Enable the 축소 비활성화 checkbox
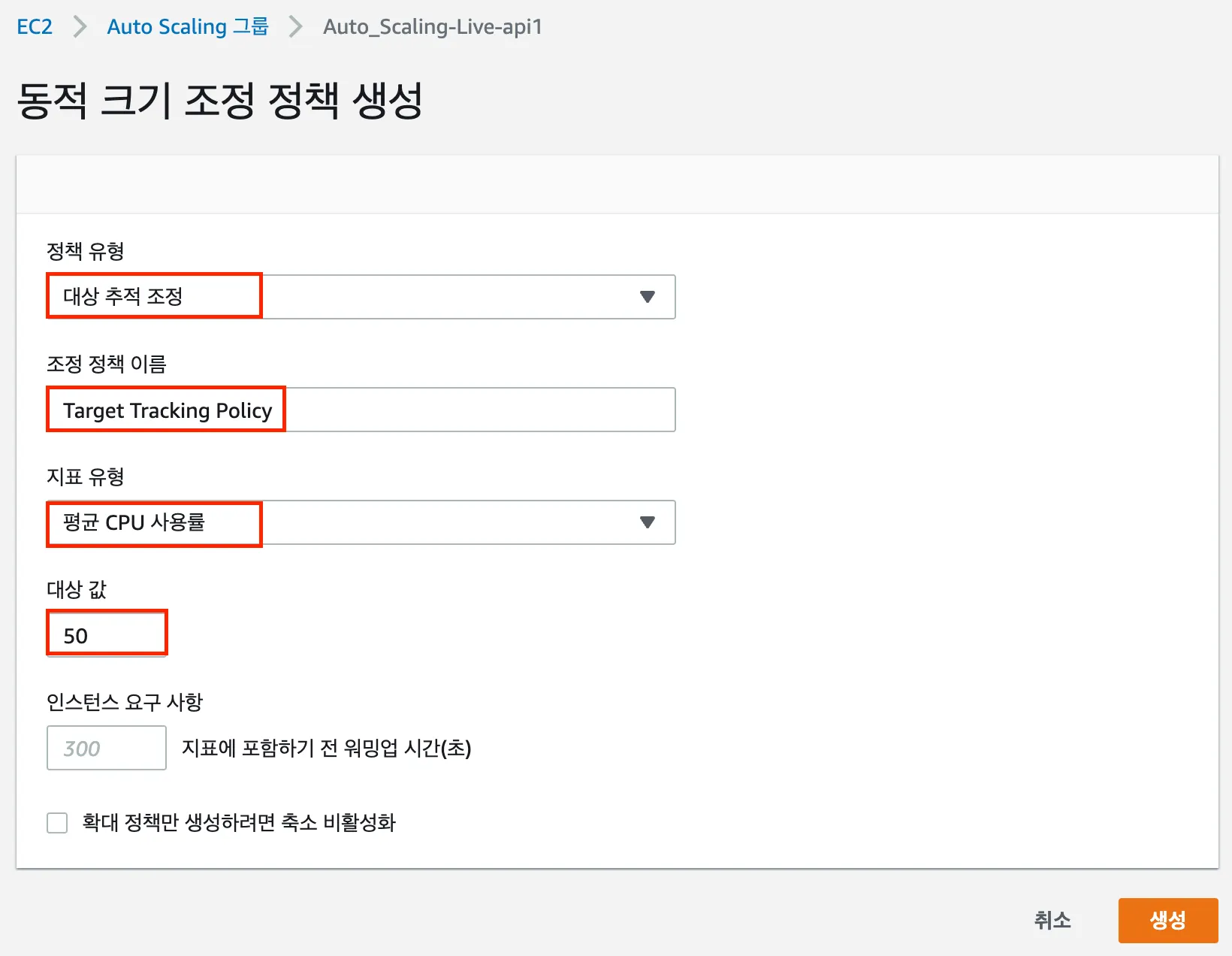Viewport: 1232px width, 956px height. pyautogui.click(x=57, y=823)
